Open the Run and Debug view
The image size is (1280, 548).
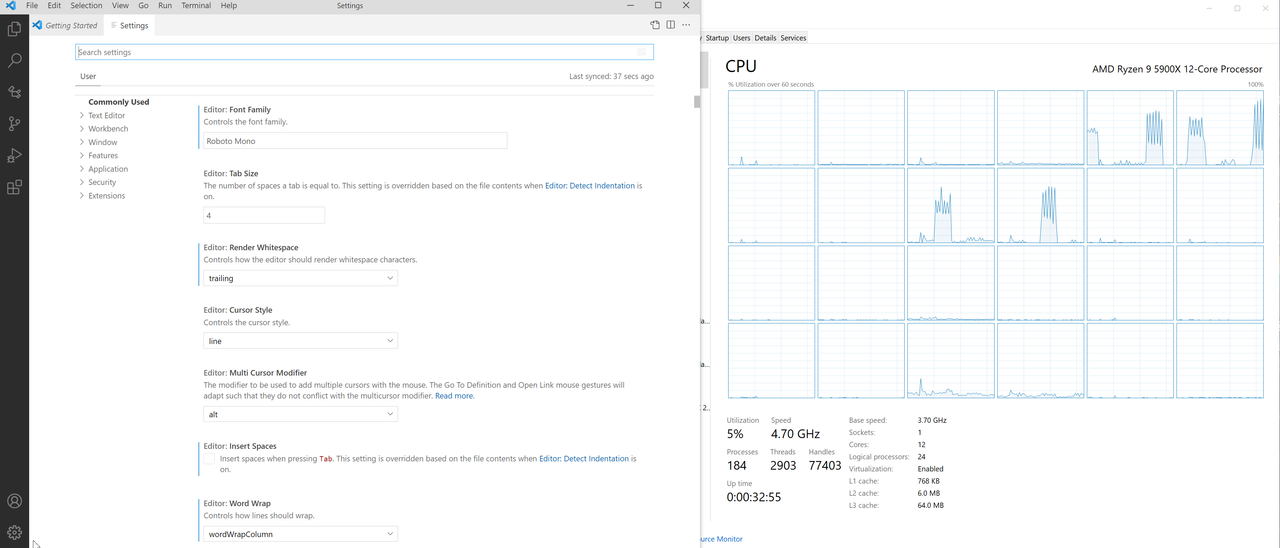point(14,156)
